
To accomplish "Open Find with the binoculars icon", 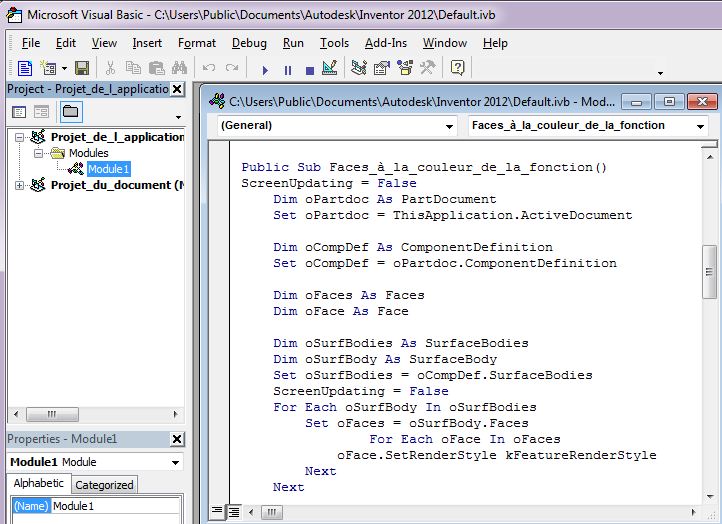I will click(x=179, y=69).
